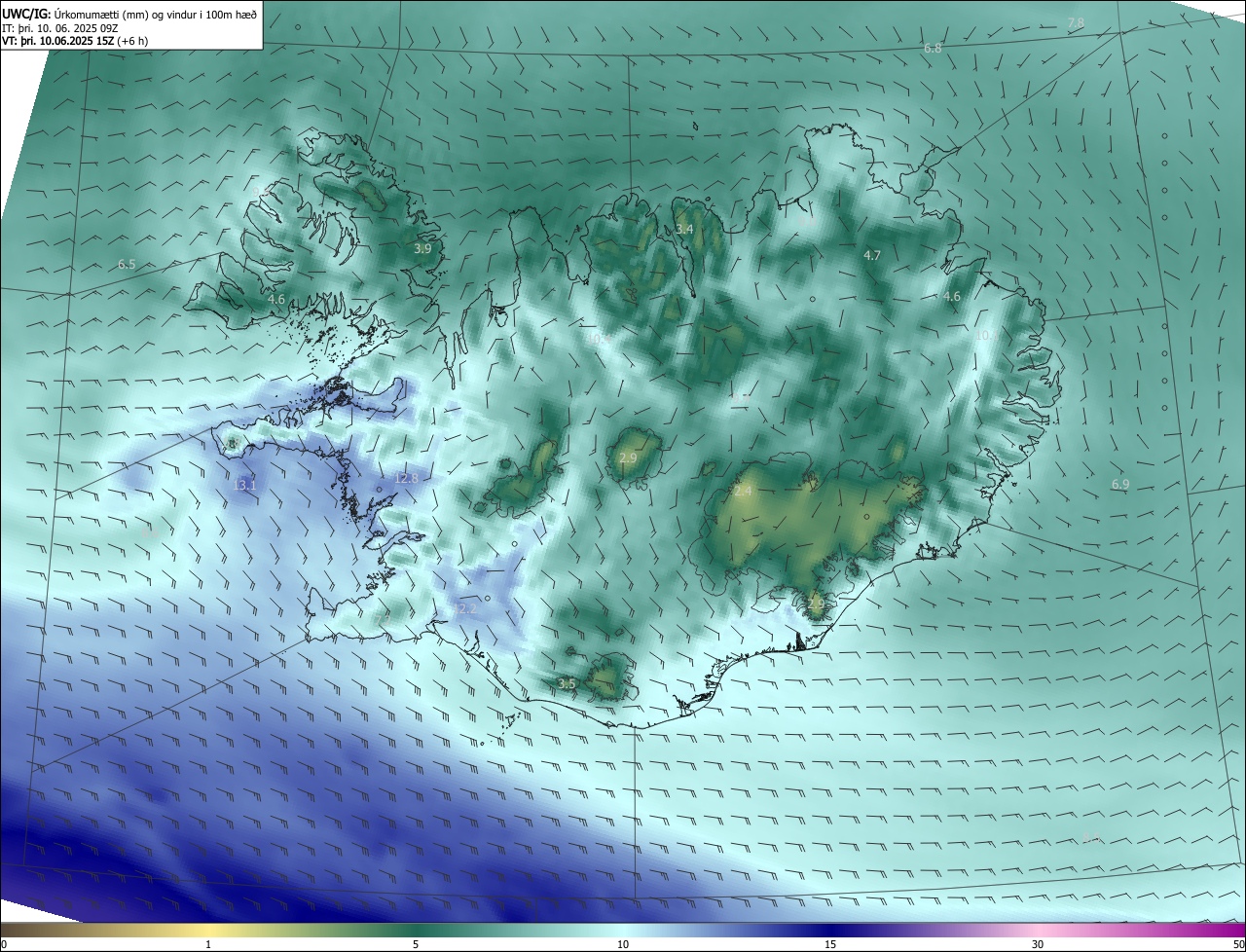Click the map value '7.8'
Viewport: 1246px width, 952px height.
(x=1076, y=22)
